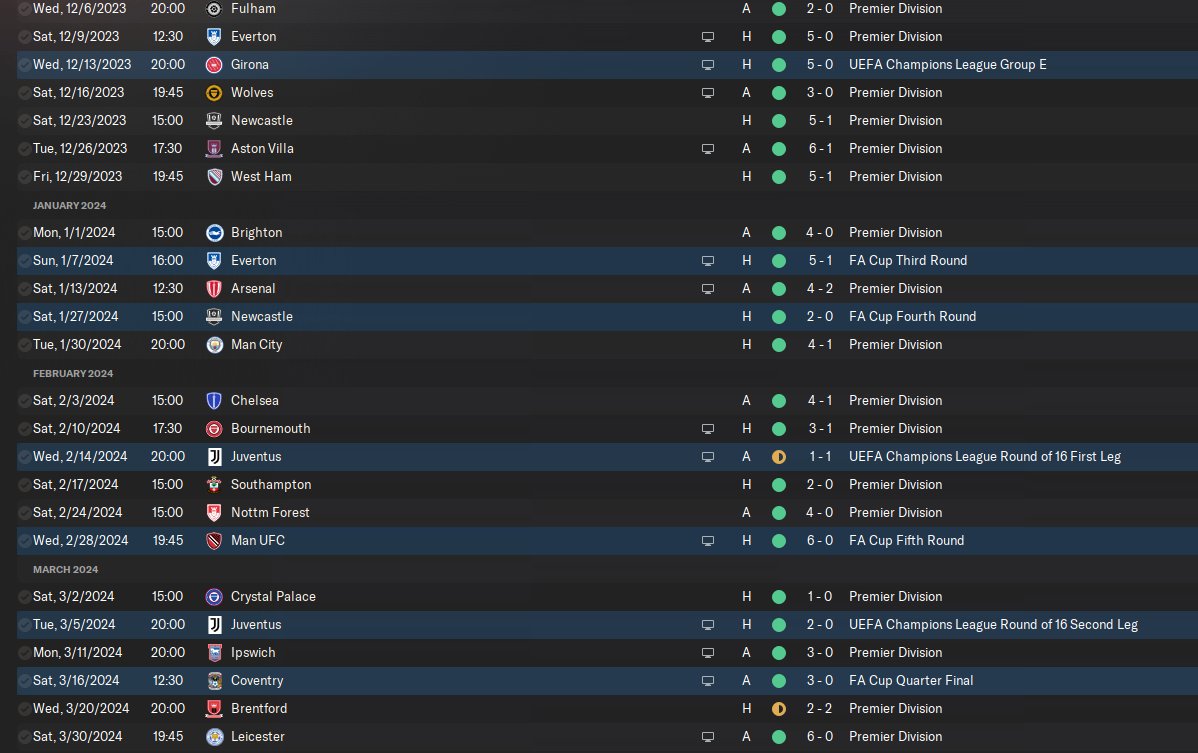Toggle the check circle beside Sat, 2/3/2024

(x=24, y=401)
